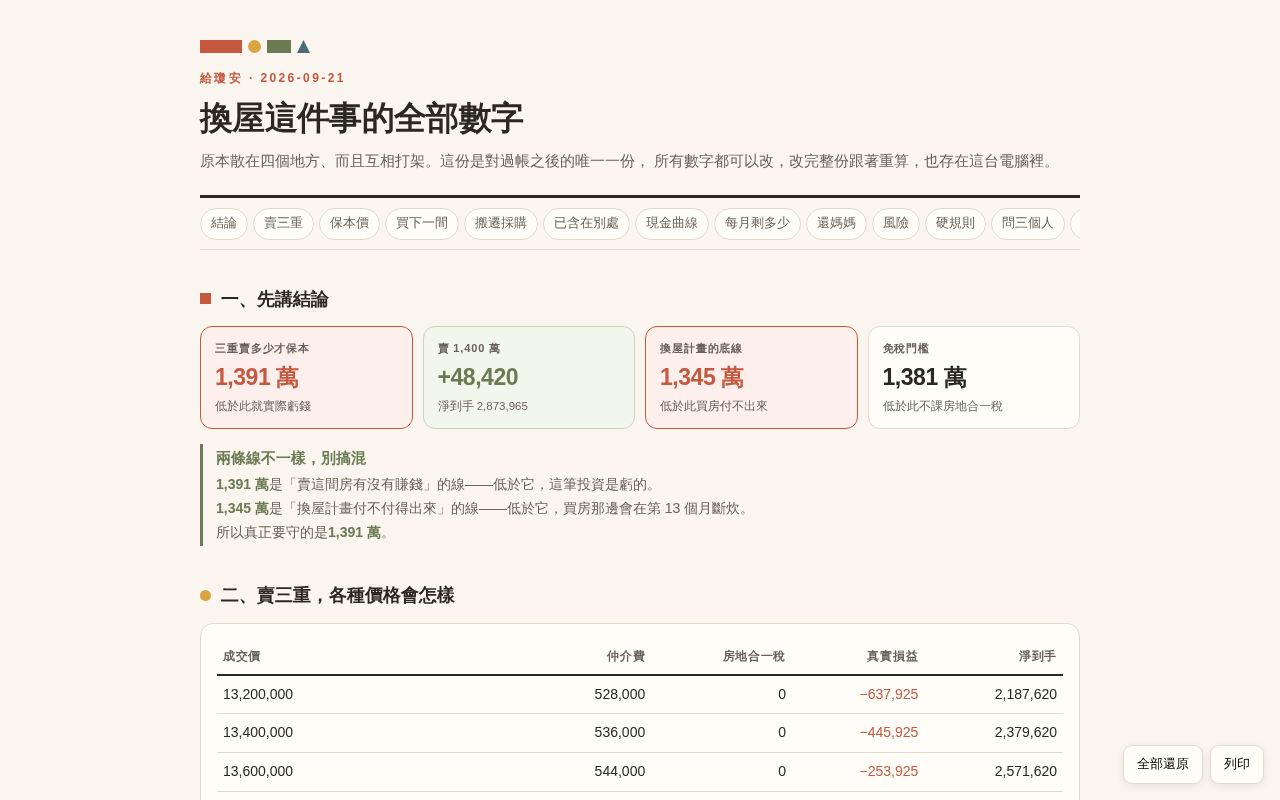Click the 全部還原 reset button
Viewport: 1280px width, 800px height.
(x=1163, y=764)
